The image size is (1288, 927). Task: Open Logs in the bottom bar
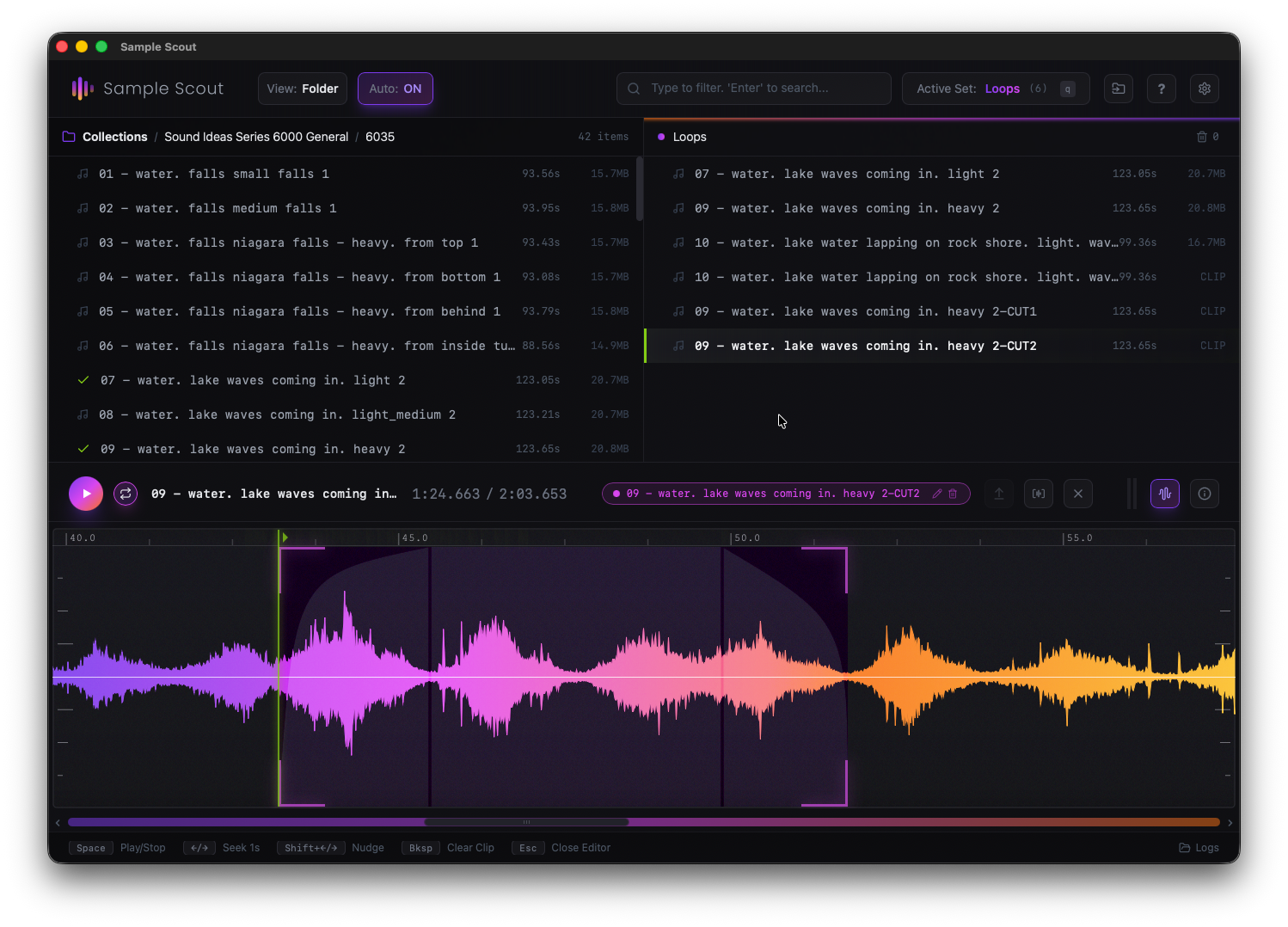pos(1199,848)
